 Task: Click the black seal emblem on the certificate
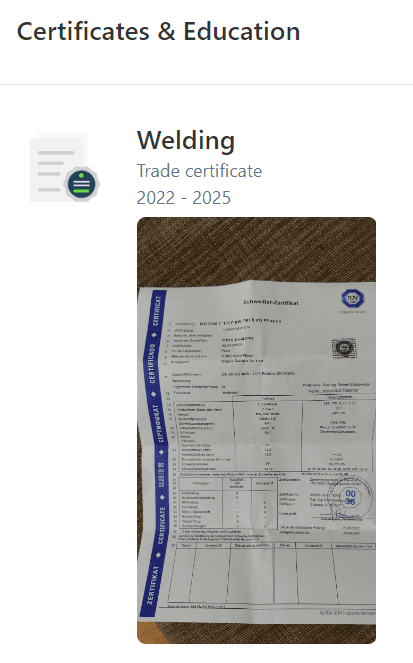coord(344,348)
